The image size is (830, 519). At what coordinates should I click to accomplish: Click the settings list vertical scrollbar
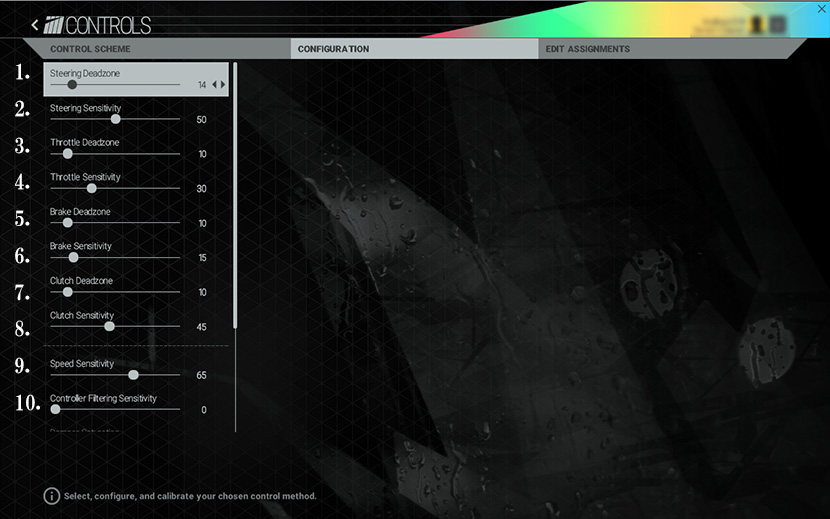235,200
